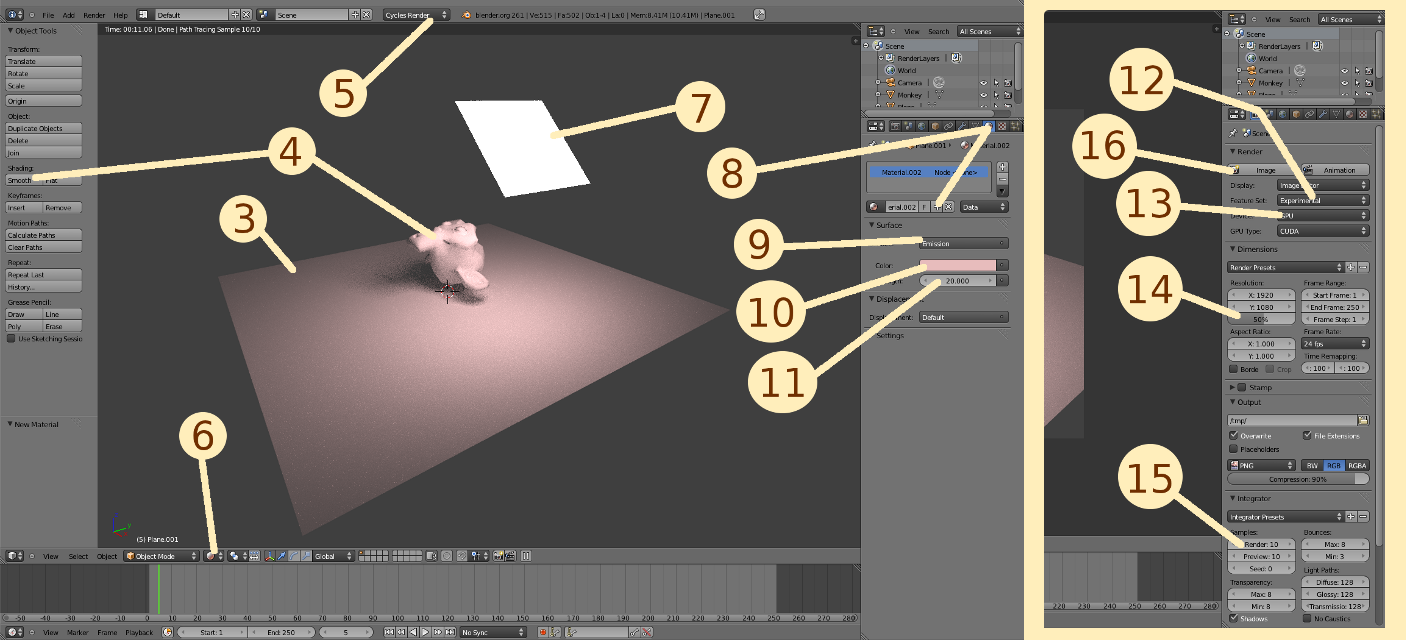This screenshot has width=1406, height=640.
Task: Click the Repeat Last button
Action: coord(43,274)
